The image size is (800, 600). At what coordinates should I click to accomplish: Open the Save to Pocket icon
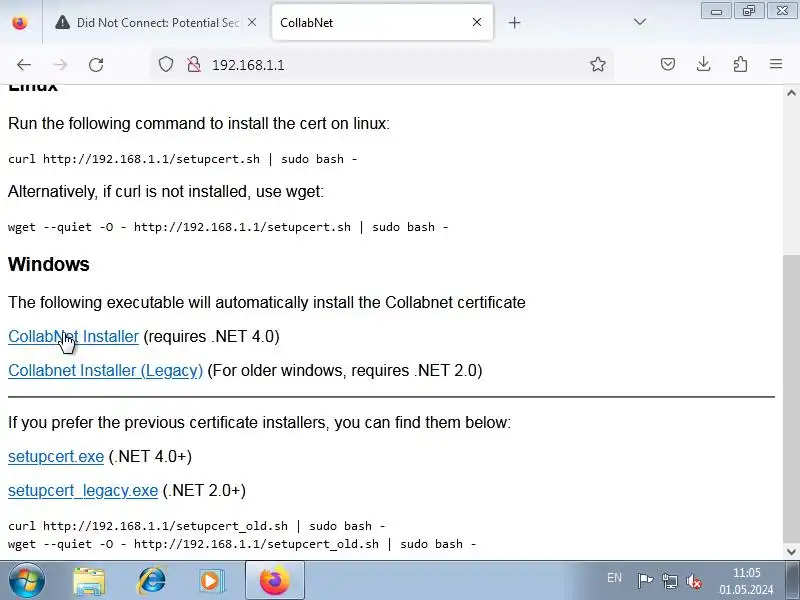(x=668, y=64)
